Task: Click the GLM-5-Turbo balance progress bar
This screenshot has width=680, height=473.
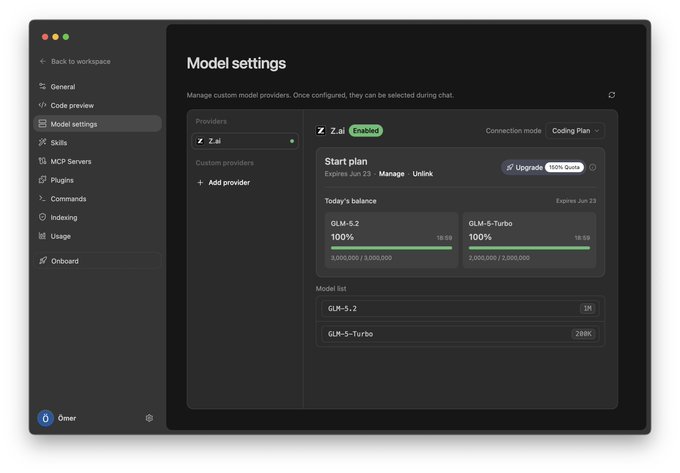Action: click(x=529, y=248)
